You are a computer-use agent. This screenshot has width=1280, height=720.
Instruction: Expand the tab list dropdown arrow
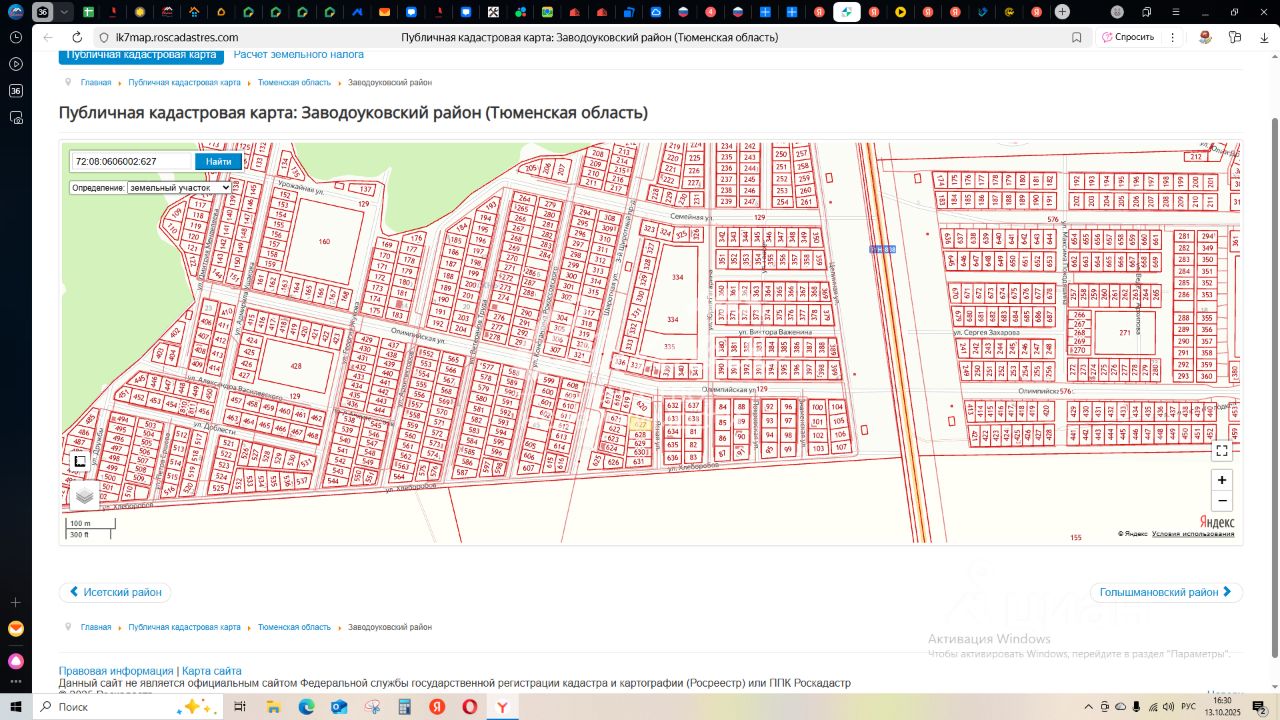point(64,12)
